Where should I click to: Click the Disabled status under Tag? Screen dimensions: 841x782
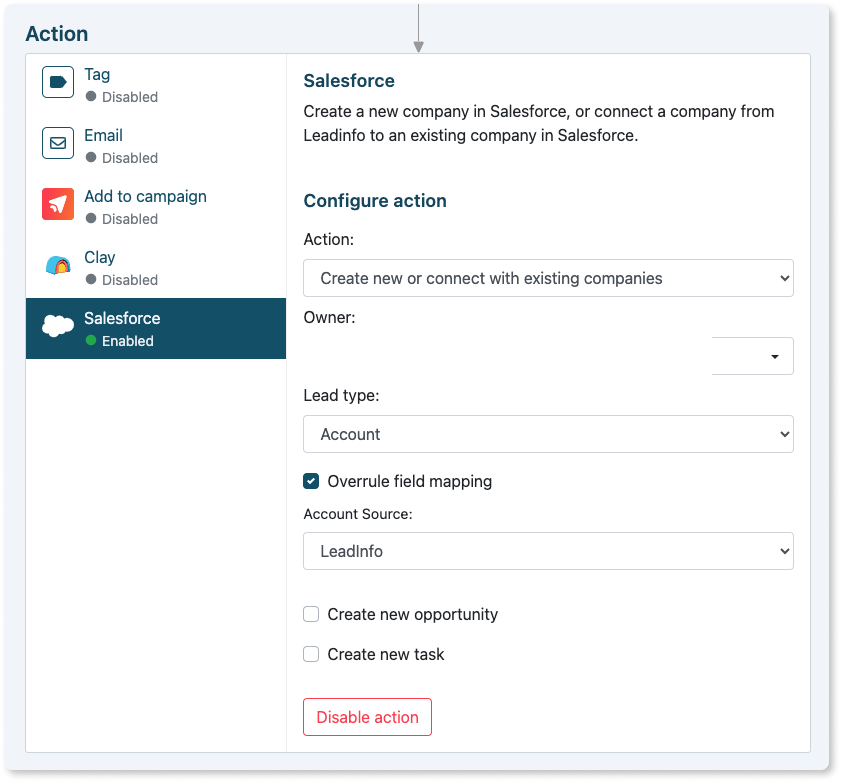click(x=121, y=97)
